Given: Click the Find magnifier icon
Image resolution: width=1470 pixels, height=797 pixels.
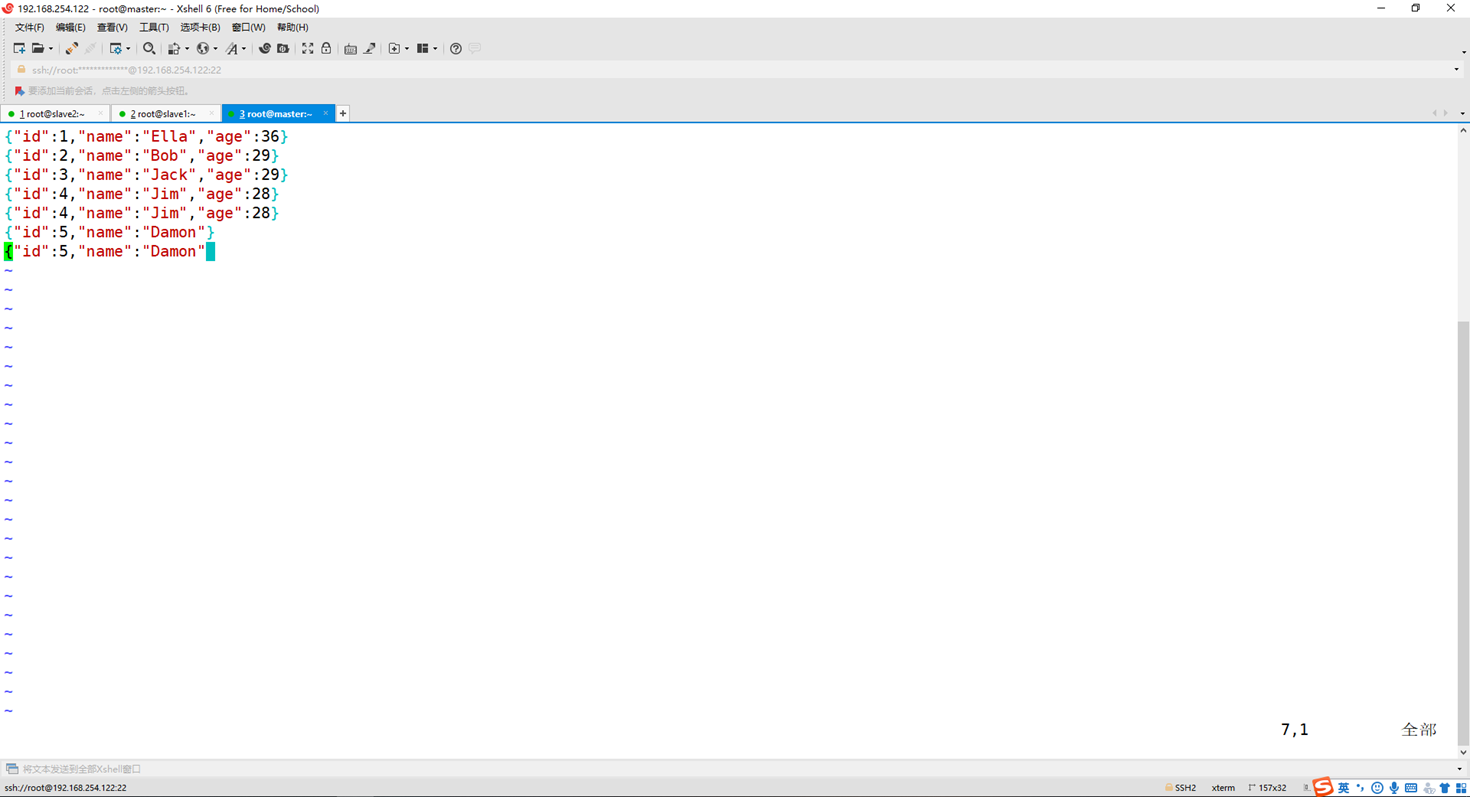Looking at the screenshot, I should click(149, 48).
